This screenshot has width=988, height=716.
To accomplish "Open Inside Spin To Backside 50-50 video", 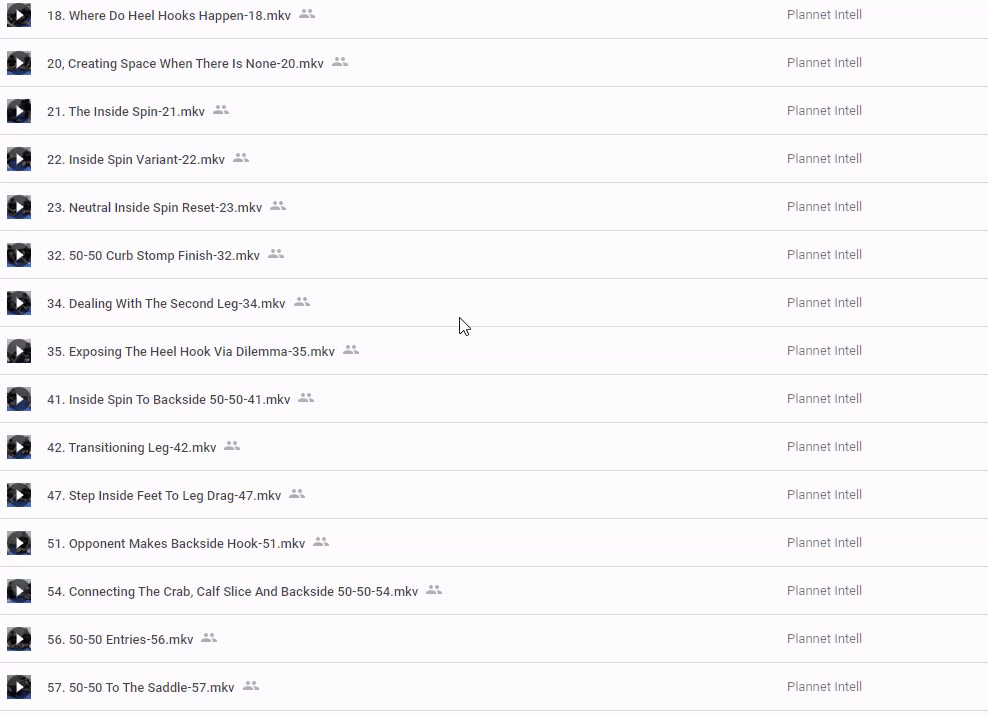I will [x=169, y=399].
